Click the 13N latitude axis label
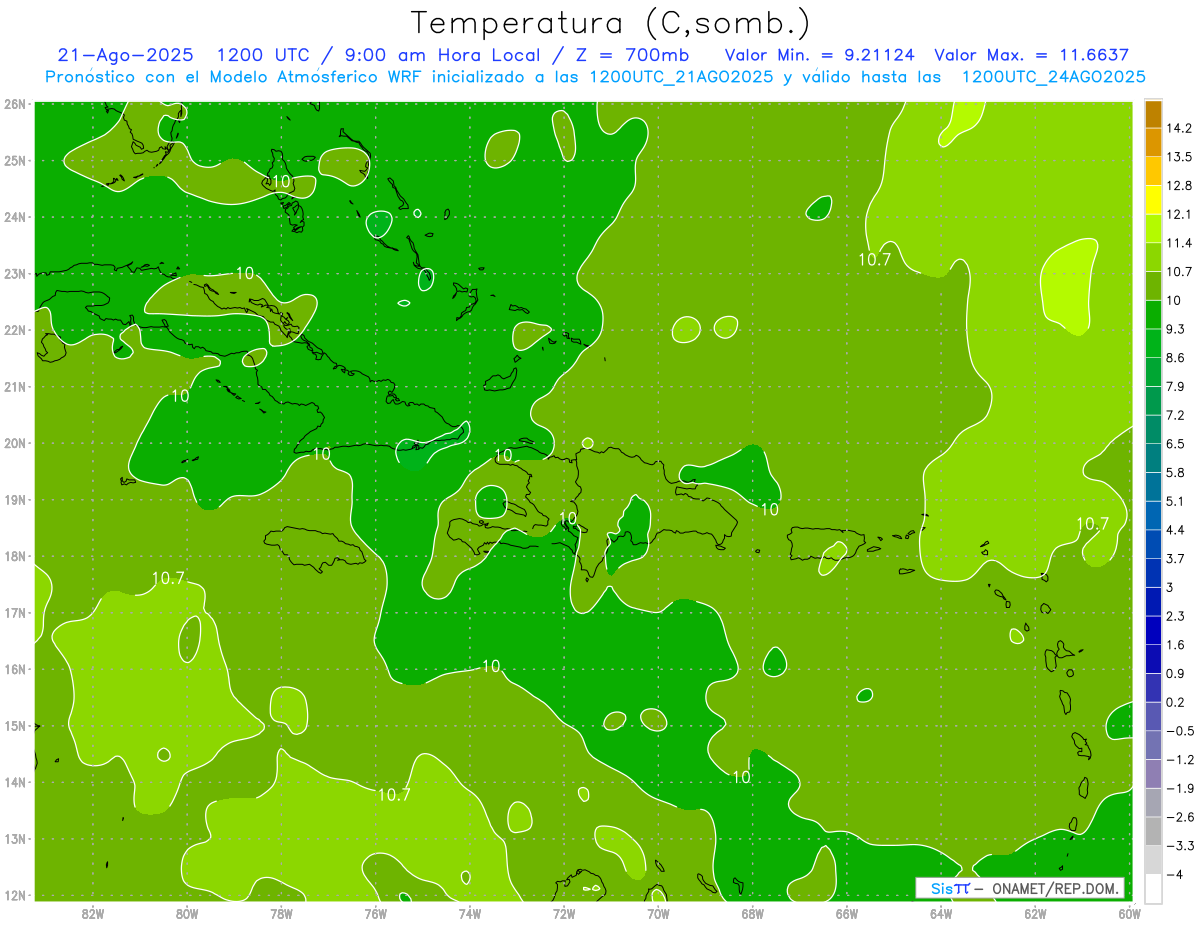Screen dimensions: 1200x927 pyautogui.click(x=14, y=838)
